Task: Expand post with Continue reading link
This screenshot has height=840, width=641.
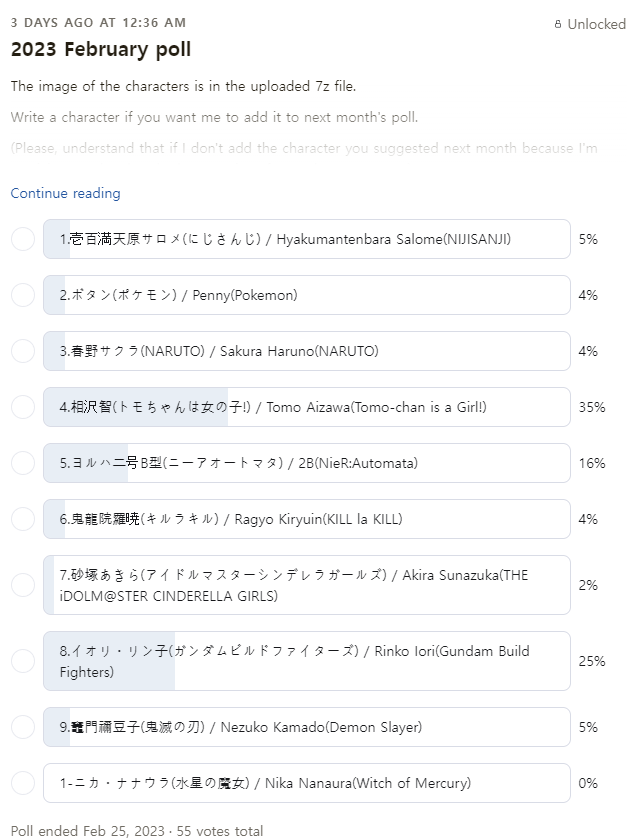Action: (65, 193)
